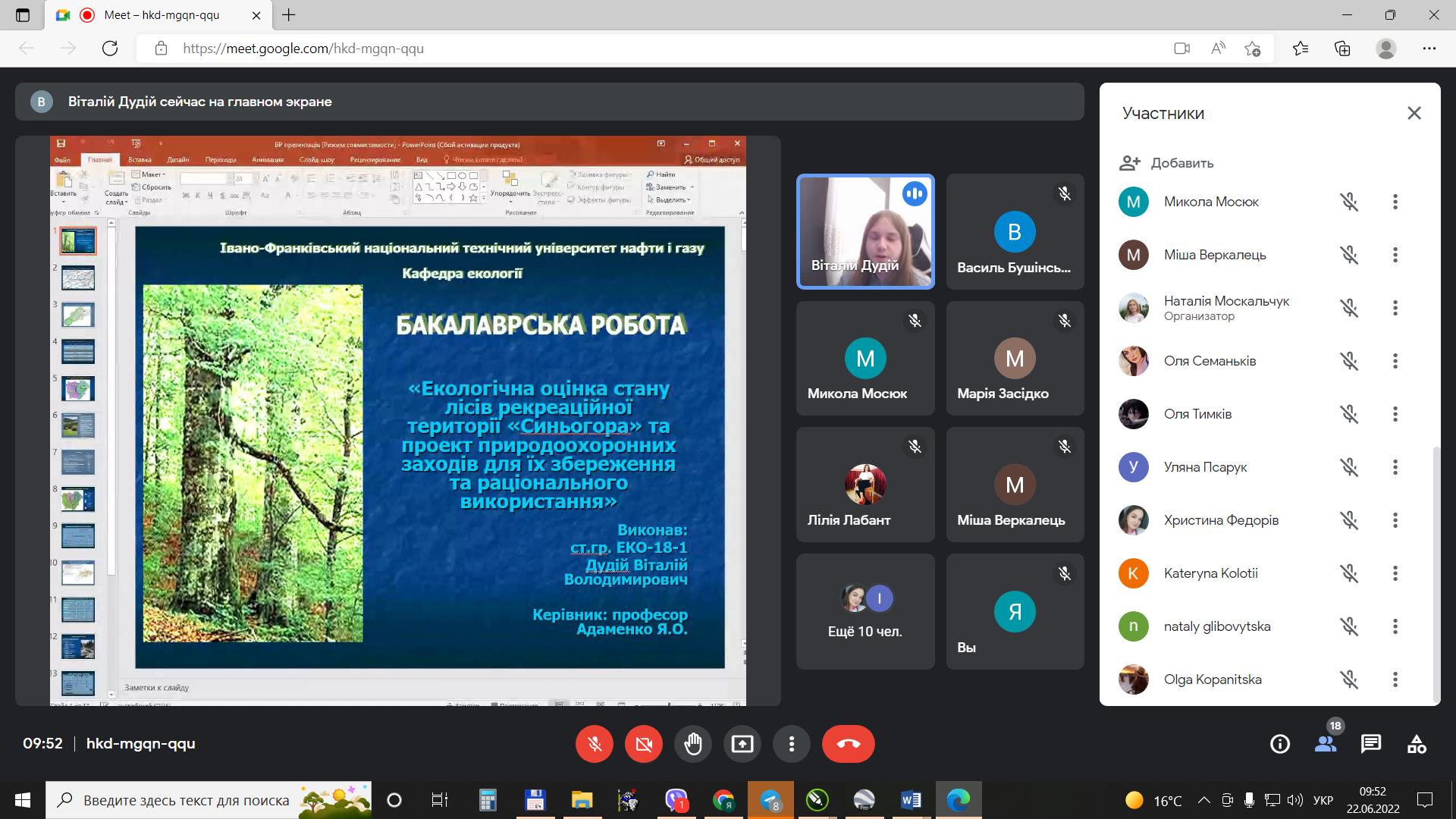Unmute the microphone in Google Meet
Screen dimensions: 1456x819
(594, 744)
